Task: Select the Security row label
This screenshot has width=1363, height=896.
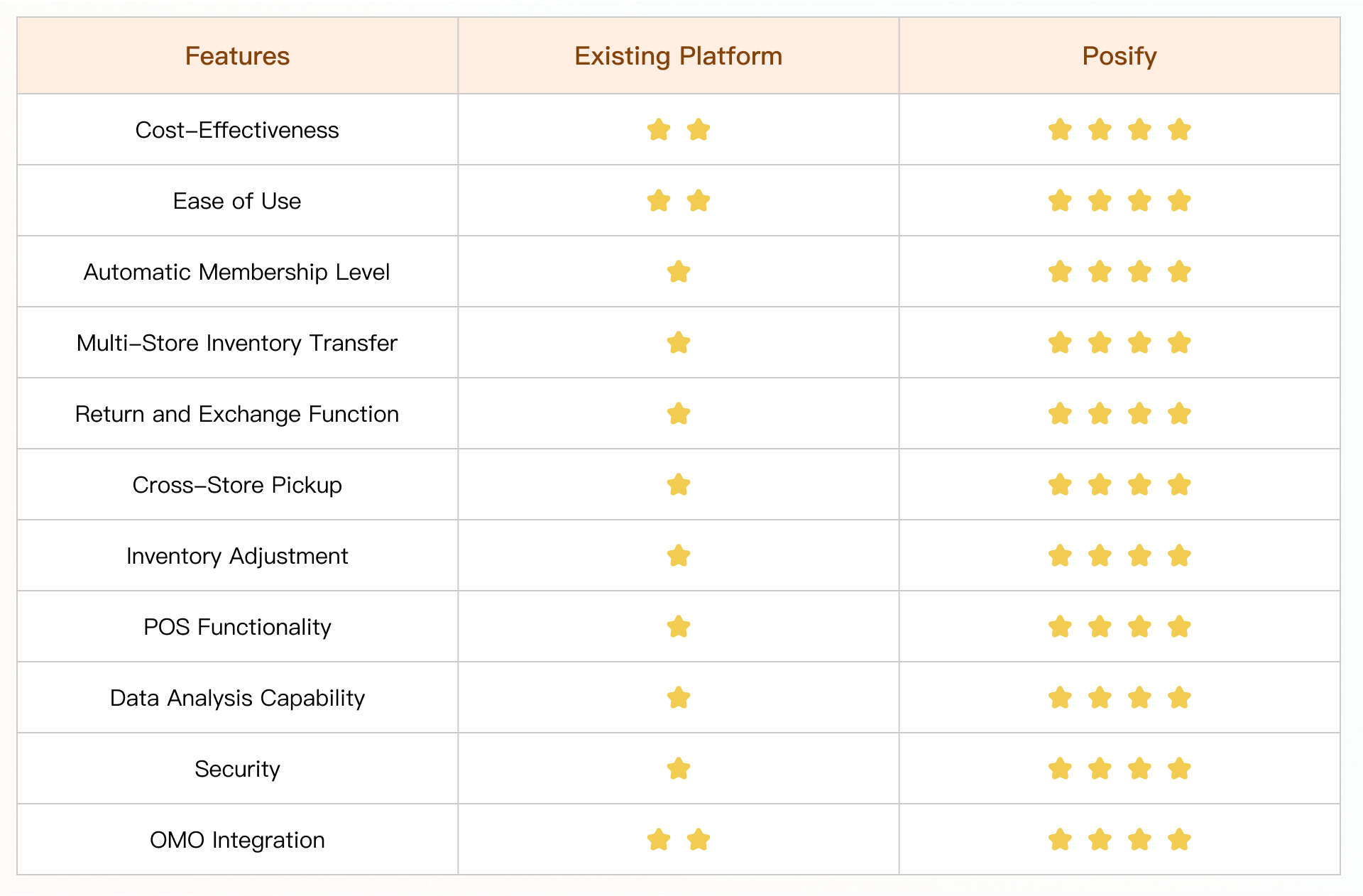Action: (x=237, y=769)
